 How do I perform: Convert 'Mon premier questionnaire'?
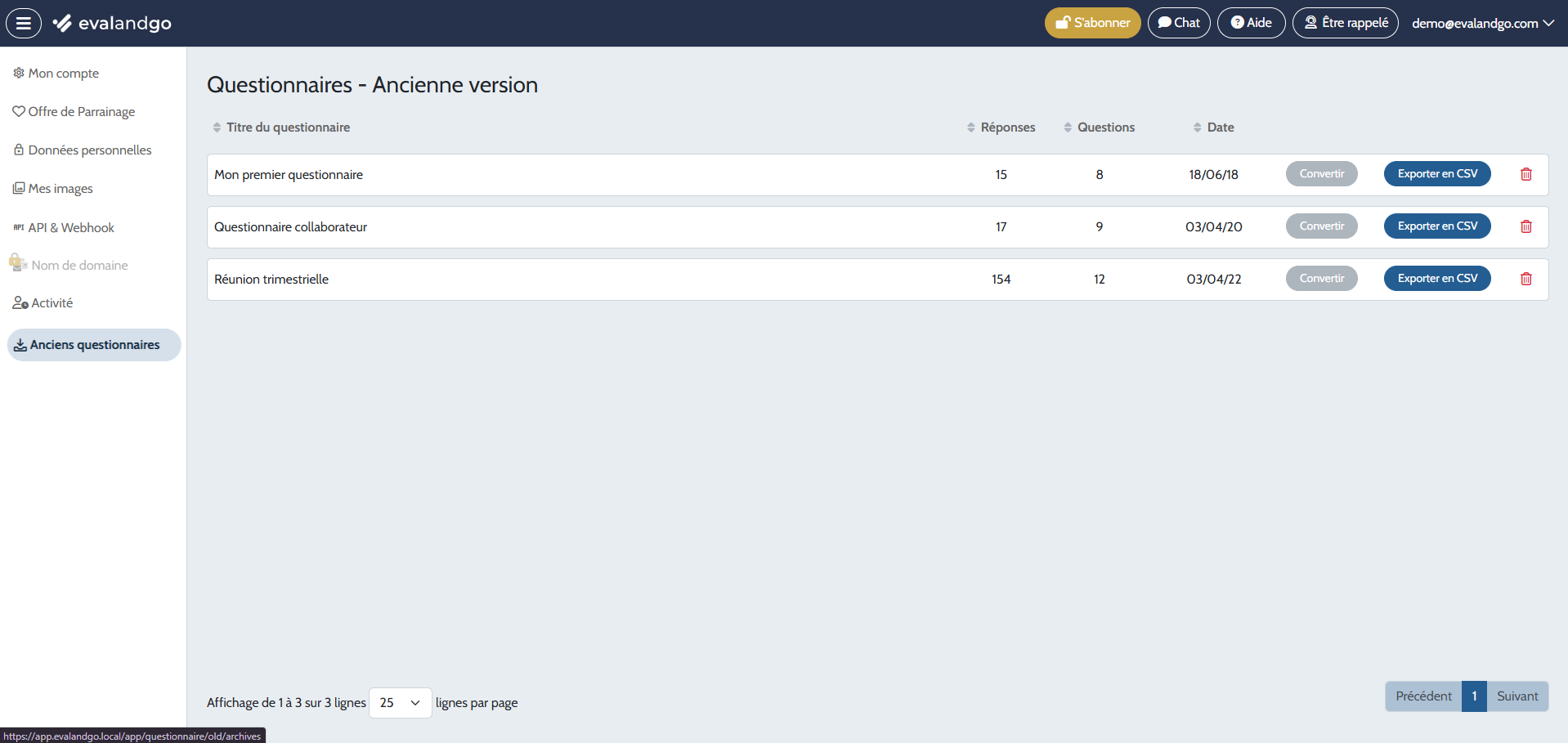tap(1321, 174)
